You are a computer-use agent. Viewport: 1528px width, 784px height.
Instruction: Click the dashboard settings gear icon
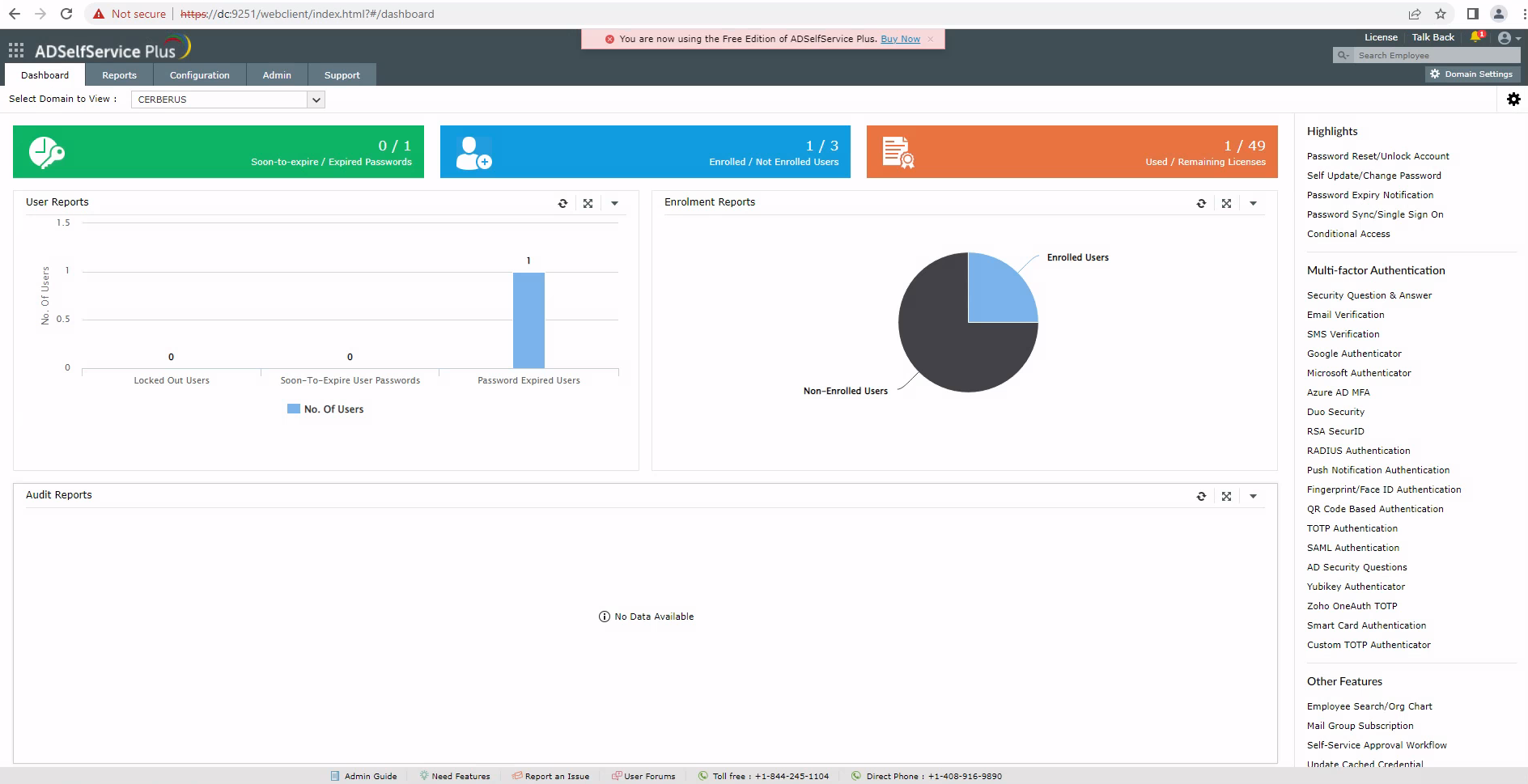tap(1513, 99)
